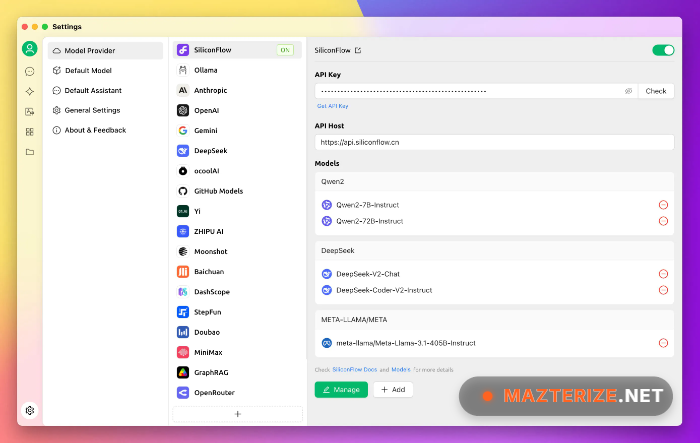Open Default Assistant settings

[x=105, y=90]
